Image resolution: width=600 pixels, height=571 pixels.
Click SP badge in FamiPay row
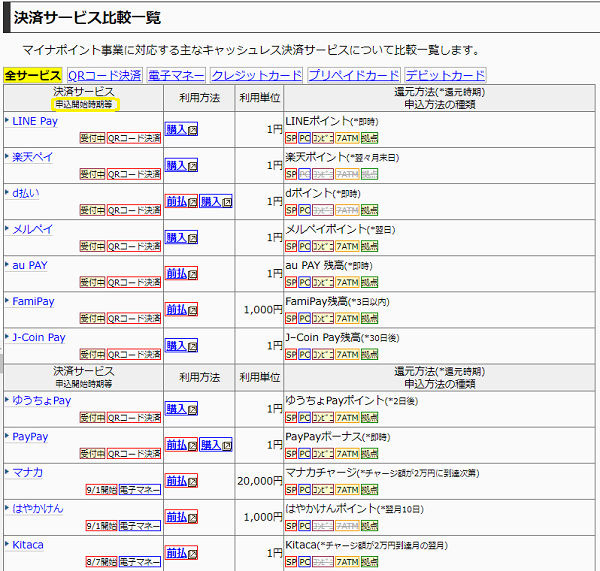tap(291, 318)
